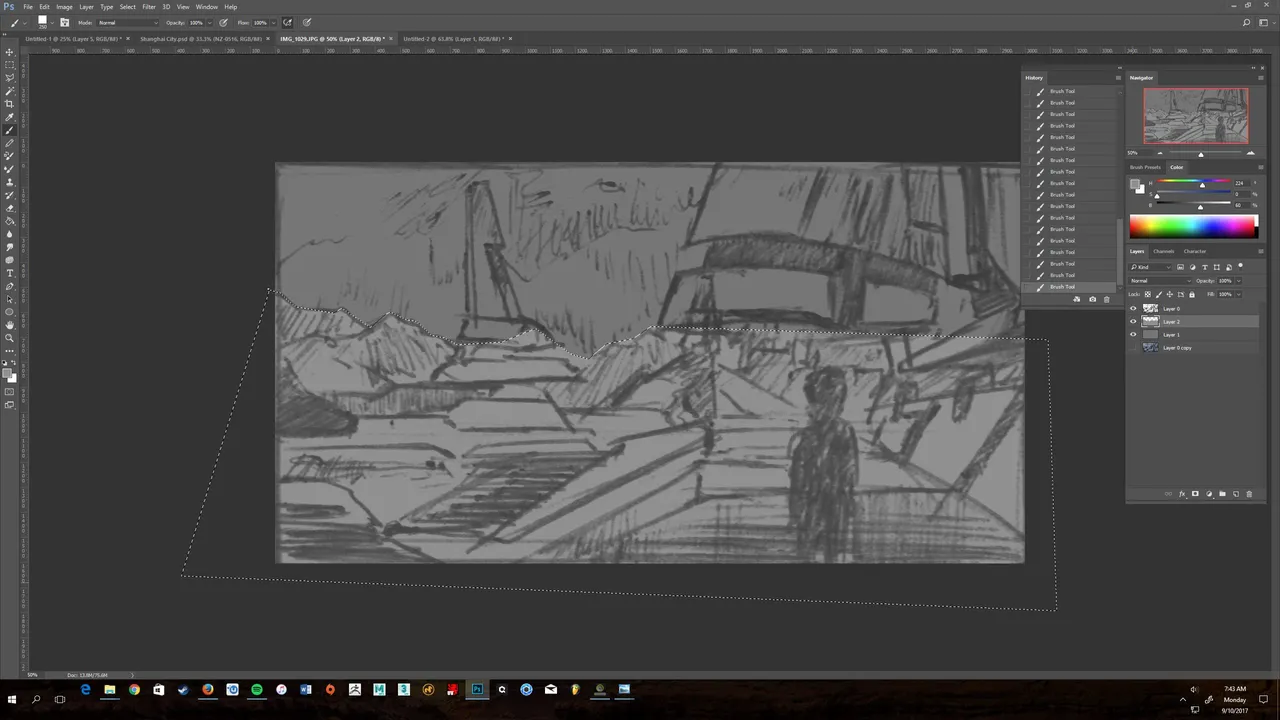Toggle lock transparent pixels
Screen dimensions: 1280x720
(x=1148, y=294)
